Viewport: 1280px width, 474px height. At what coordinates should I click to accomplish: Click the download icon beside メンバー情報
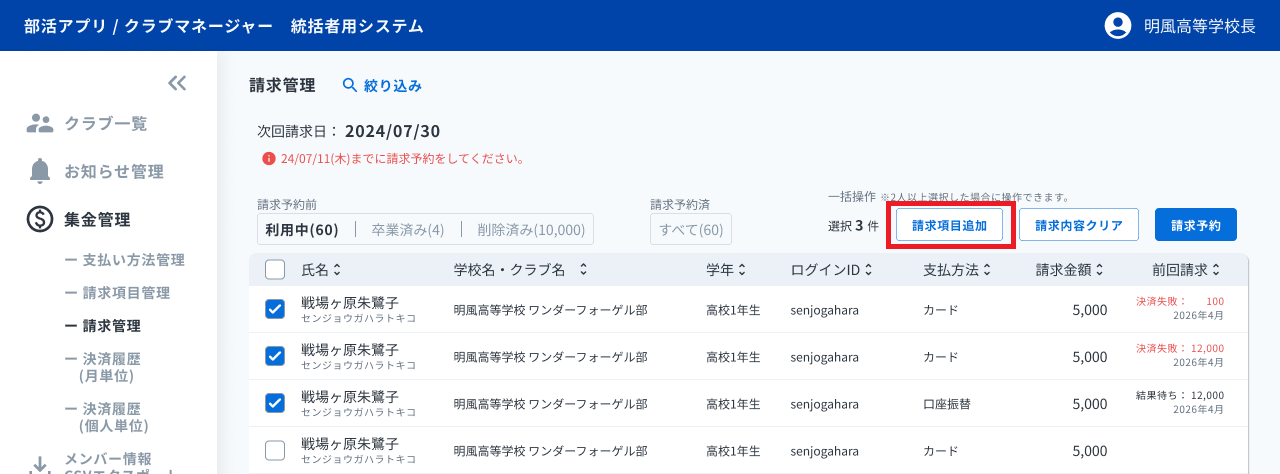(x=40, y=464)
